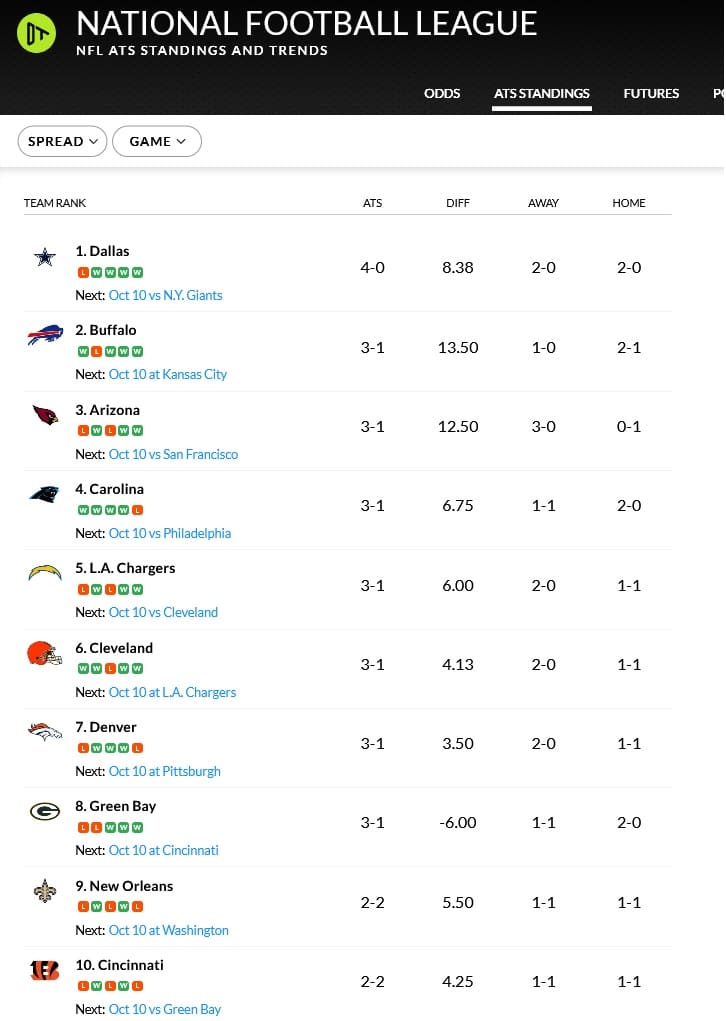Open the SPREAD dropdown

(63, 141)
